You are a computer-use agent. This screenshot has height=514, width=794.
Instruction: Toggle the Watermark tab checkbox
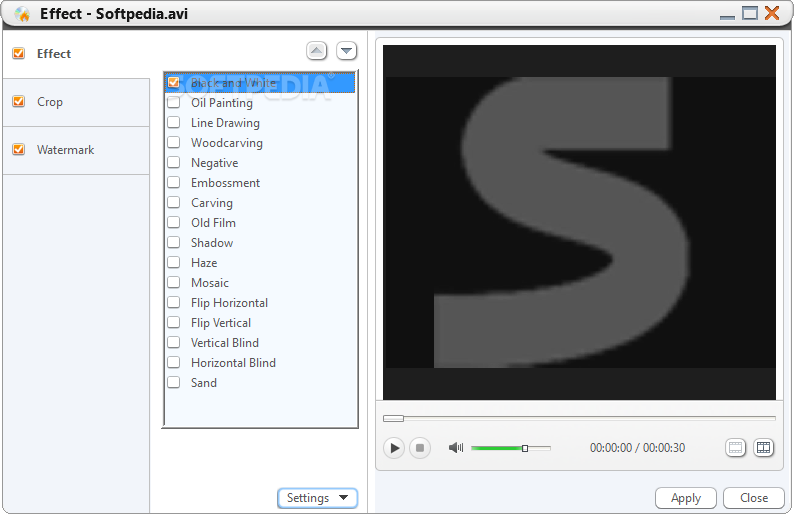[x=19, y=149]
